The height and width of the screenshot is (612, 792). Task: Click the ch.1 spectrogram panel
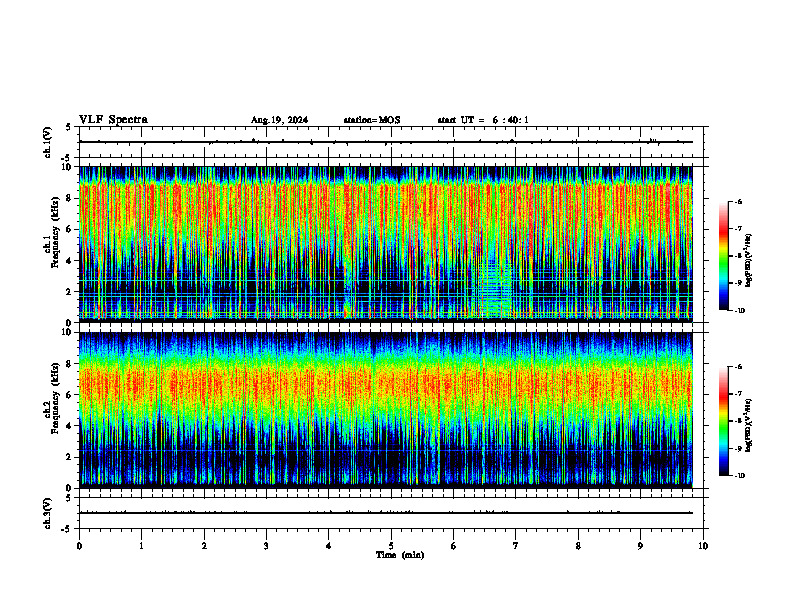385,244
